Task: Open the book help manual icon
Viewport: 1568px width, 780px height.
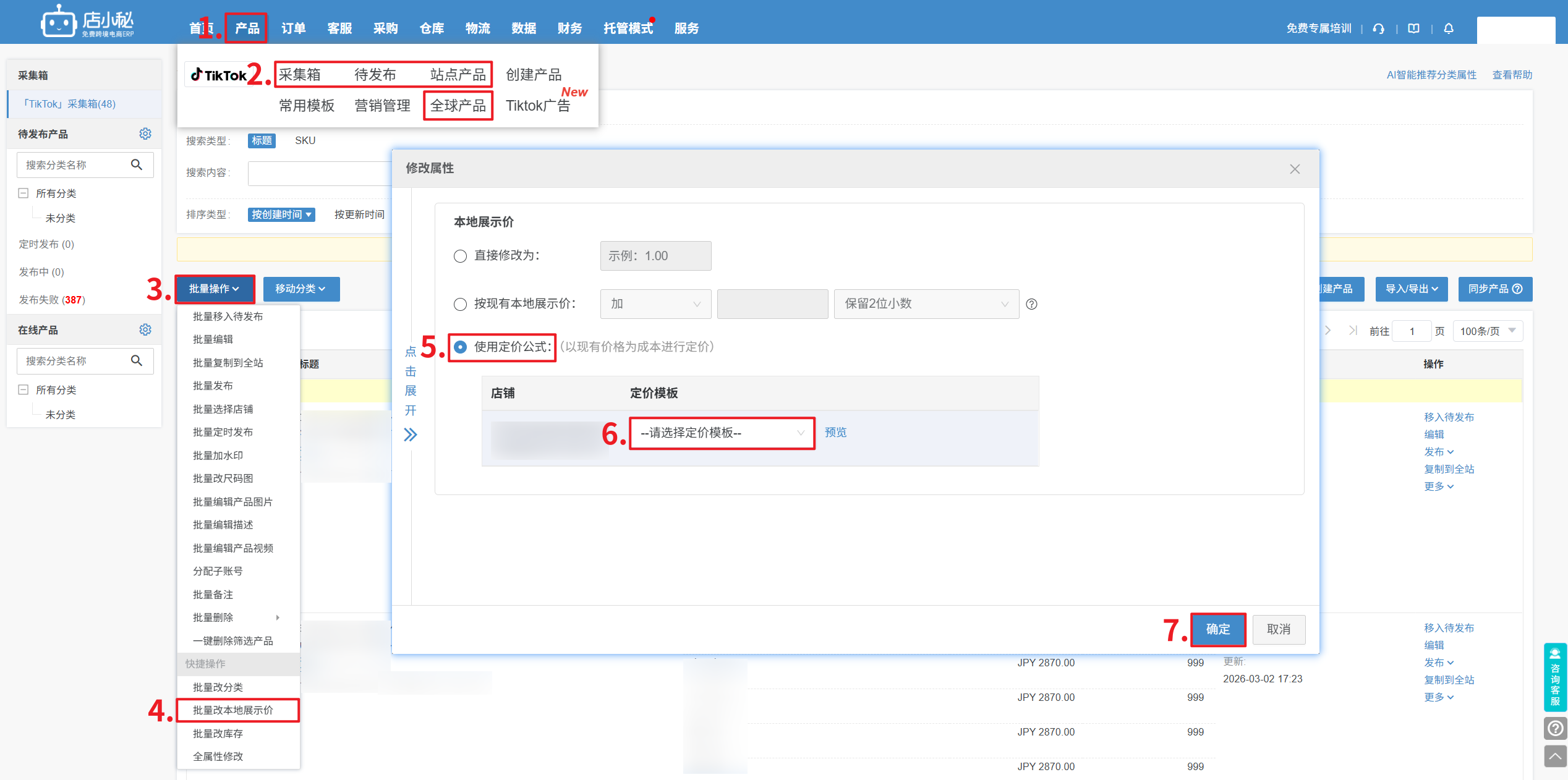Action: (1413, 28)
